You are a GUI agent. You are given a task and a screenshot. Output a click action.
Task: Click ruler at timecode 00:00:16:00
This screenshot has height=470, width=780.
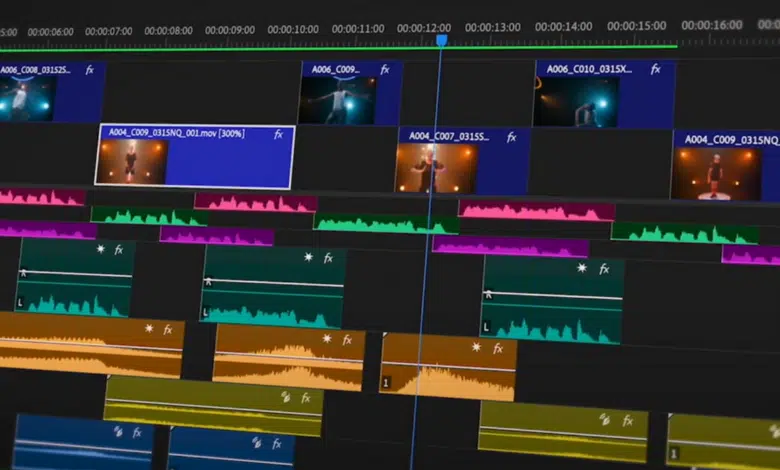point(712,25)
